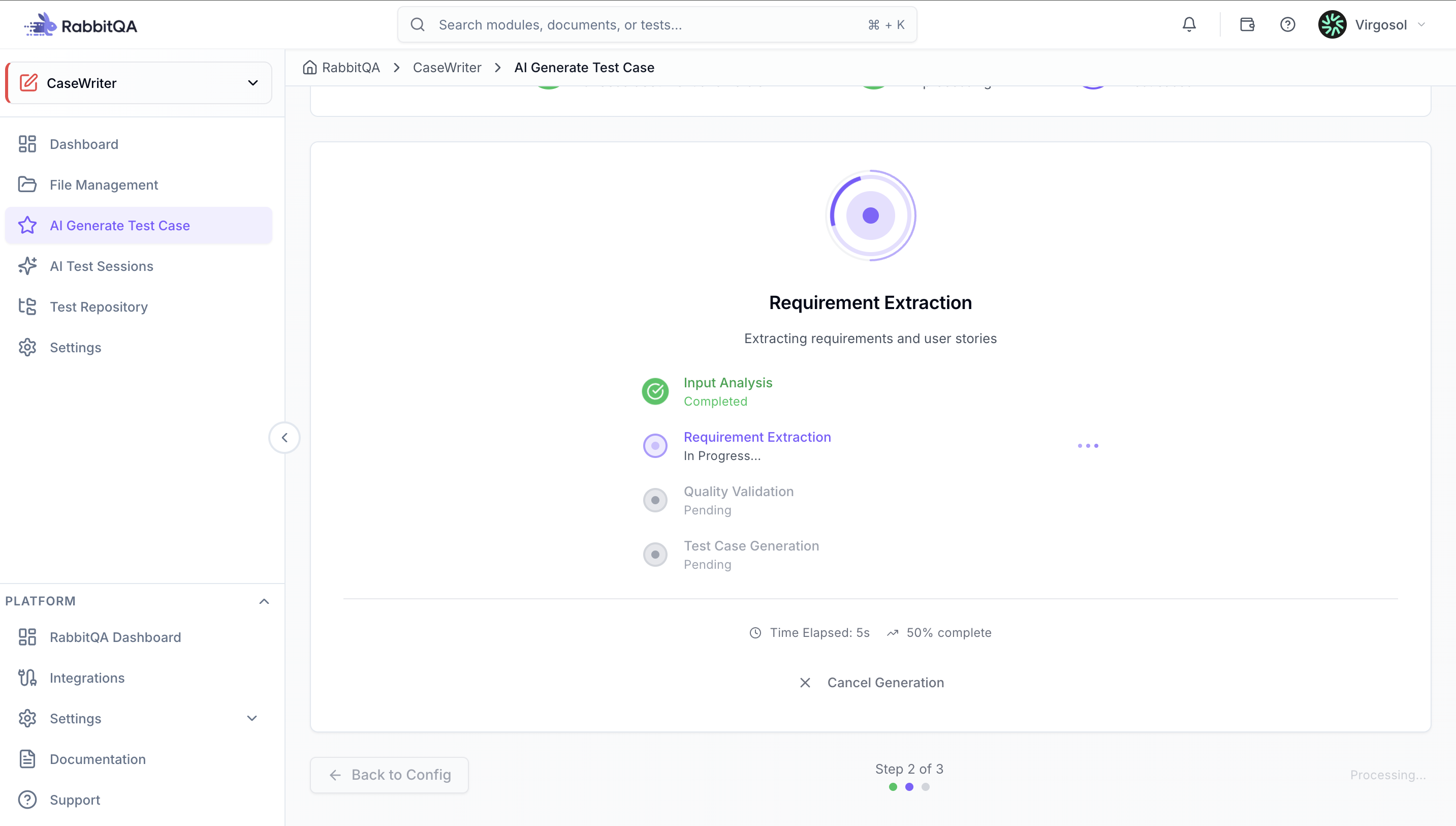Viewport: 1456px width, 826px height.
Task: Click the Integrations icon
Action: pos(27,678)
